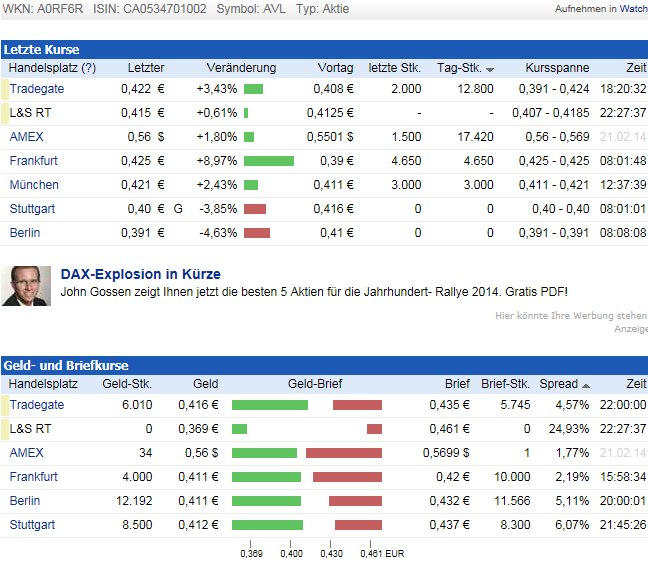Screen dimensions: 648x563
Task: Select München Vortag 0,411 €
Action: click(333, 185)
